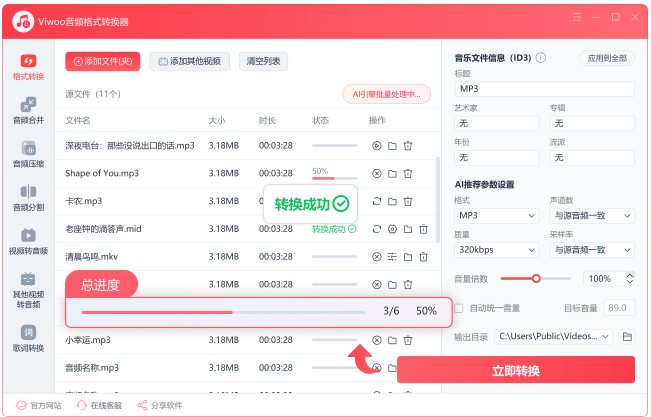The height and width of the screenshot is (417, 651).
Task: Click the 应用到全部 button
Action: (607, 58)
